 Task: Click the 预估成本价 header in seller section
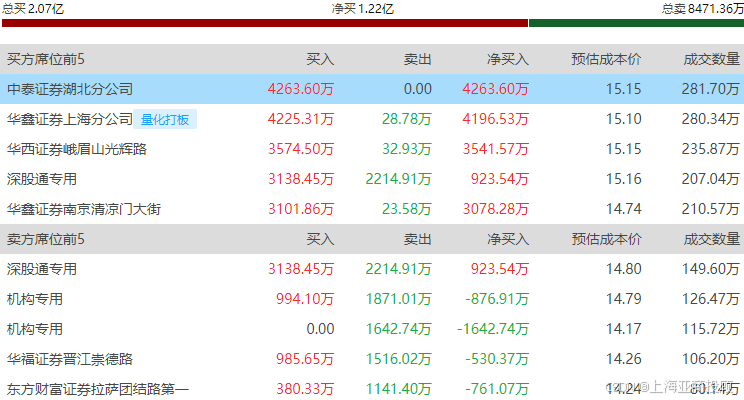click(606, 239)
